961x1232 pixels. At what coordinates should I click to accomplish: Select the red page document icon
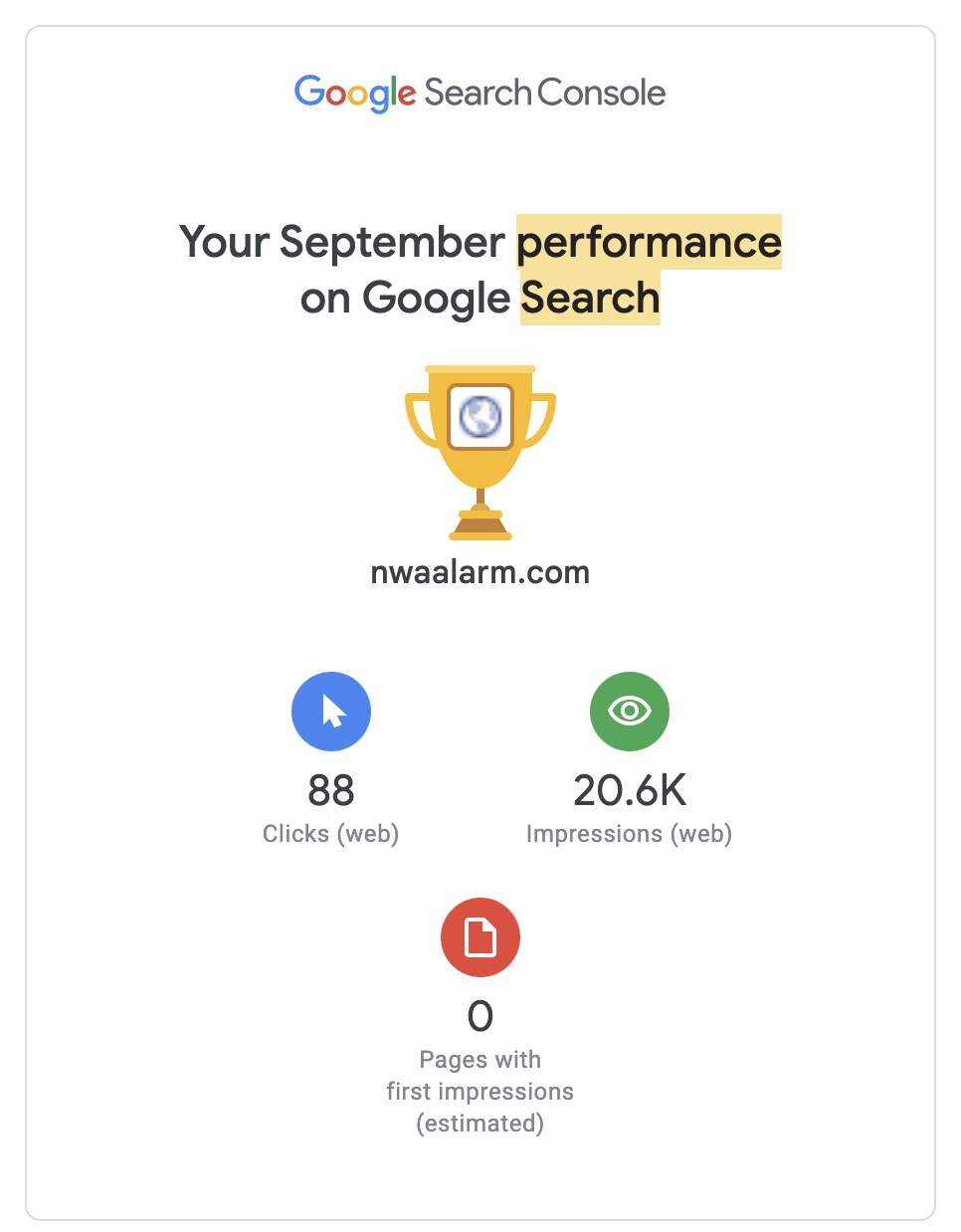tap(480, 937)
